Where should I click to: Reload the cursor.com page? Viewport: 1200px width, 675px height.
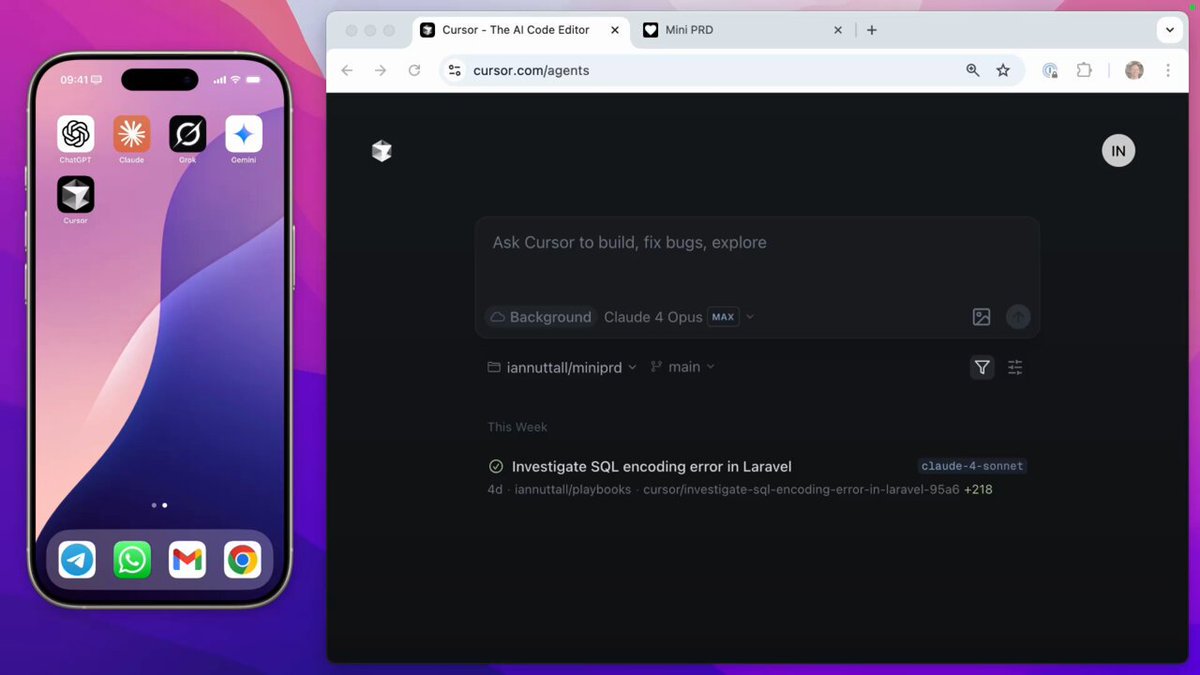tap(414, 70)
